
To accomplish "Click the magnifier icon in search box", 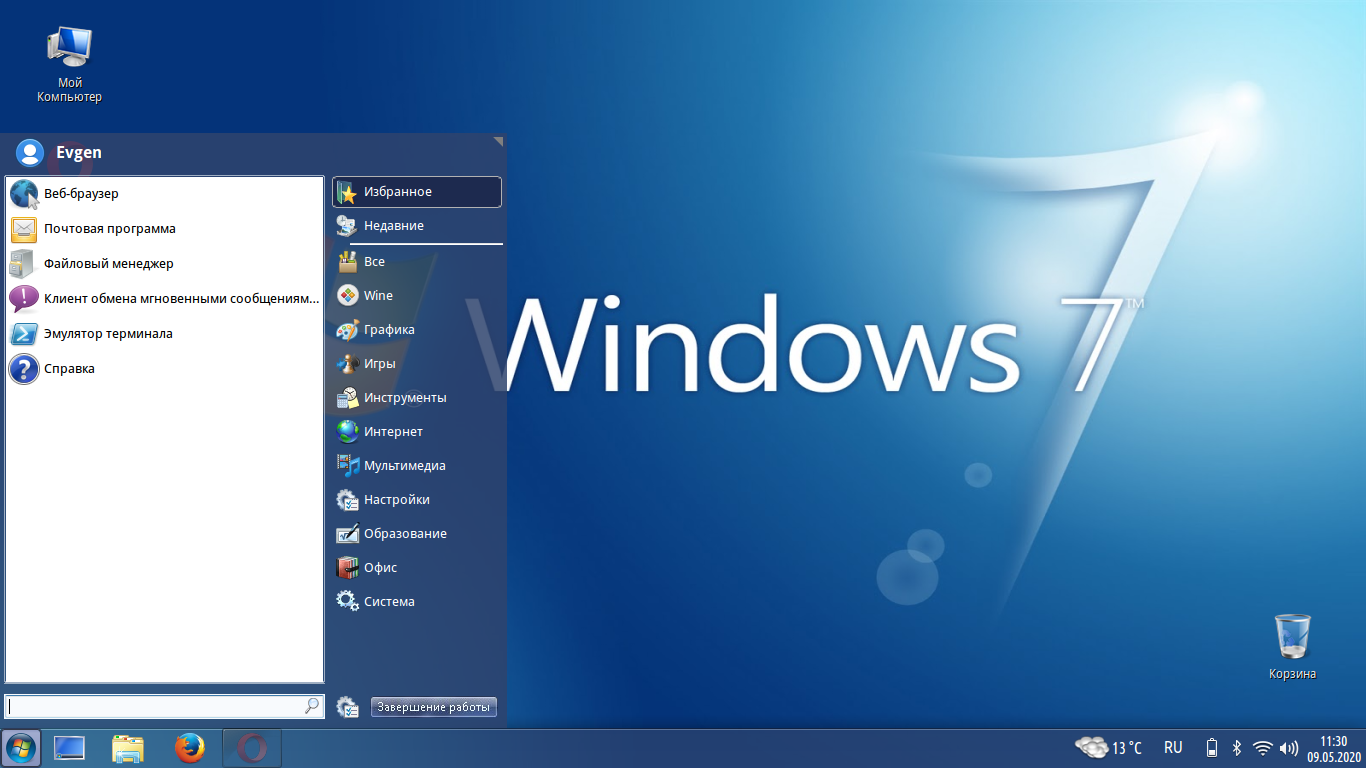I will click(x=312, y=706).
